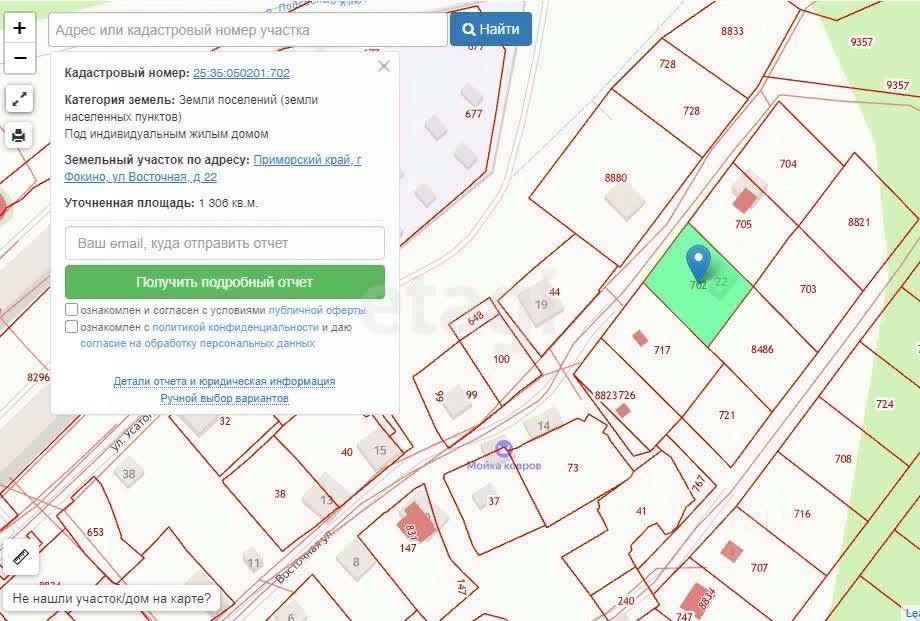Image resolution: width=920 pixels, height=621 pixels.
Task: Click Ручной выбор вариантов link
Action: 224,398
